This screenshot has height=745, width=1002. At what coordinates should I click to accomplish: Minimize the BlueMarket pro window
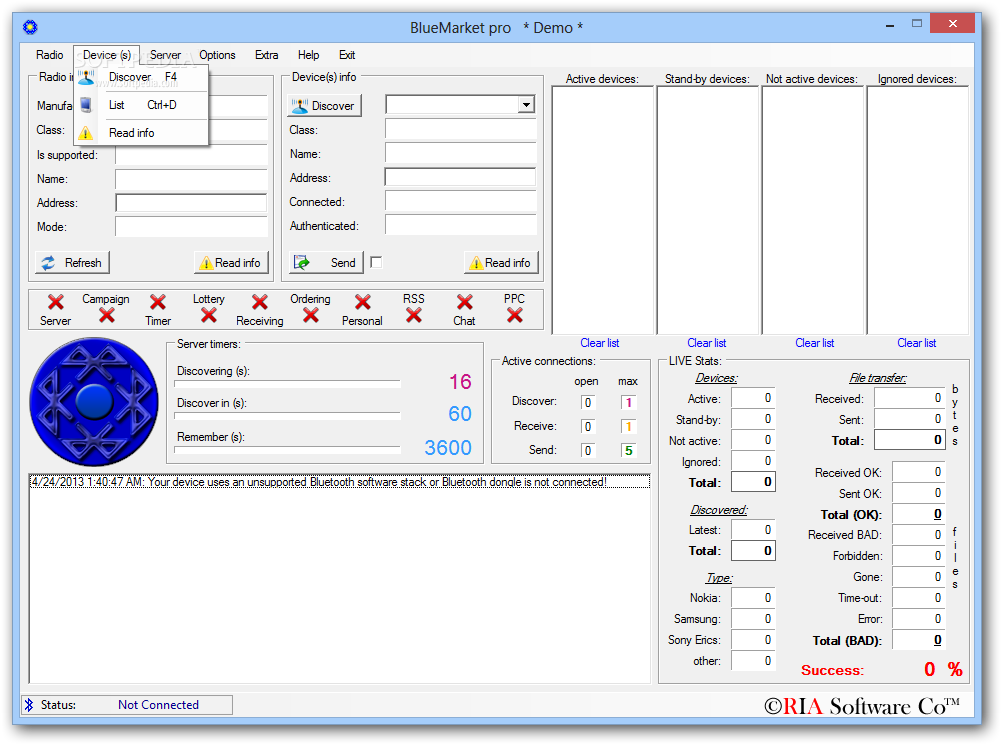tap(890, 26)
